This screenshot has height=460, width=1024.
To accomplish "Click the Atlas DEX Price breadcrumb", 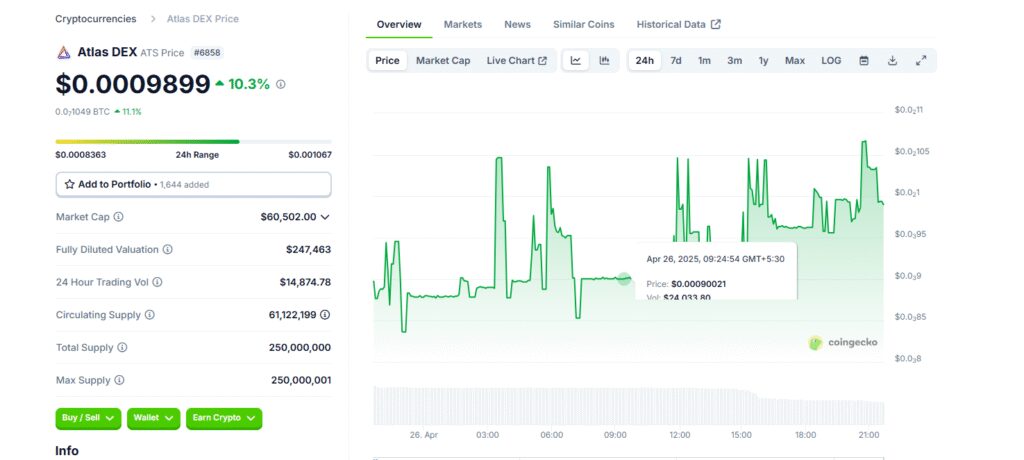I will (202, 19).
